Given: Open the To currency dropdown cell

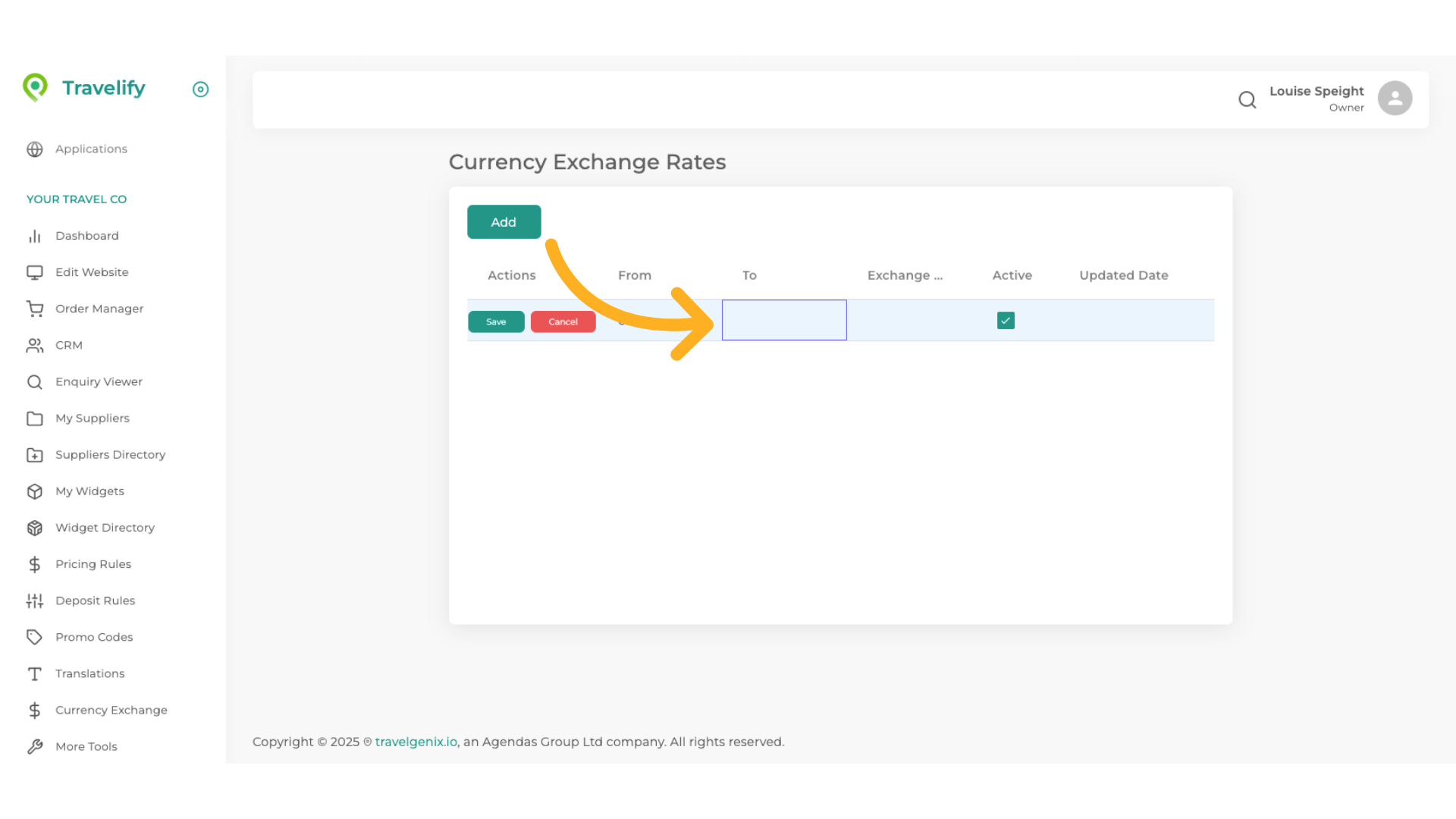Looking at the screenshot, I should 784,320.
